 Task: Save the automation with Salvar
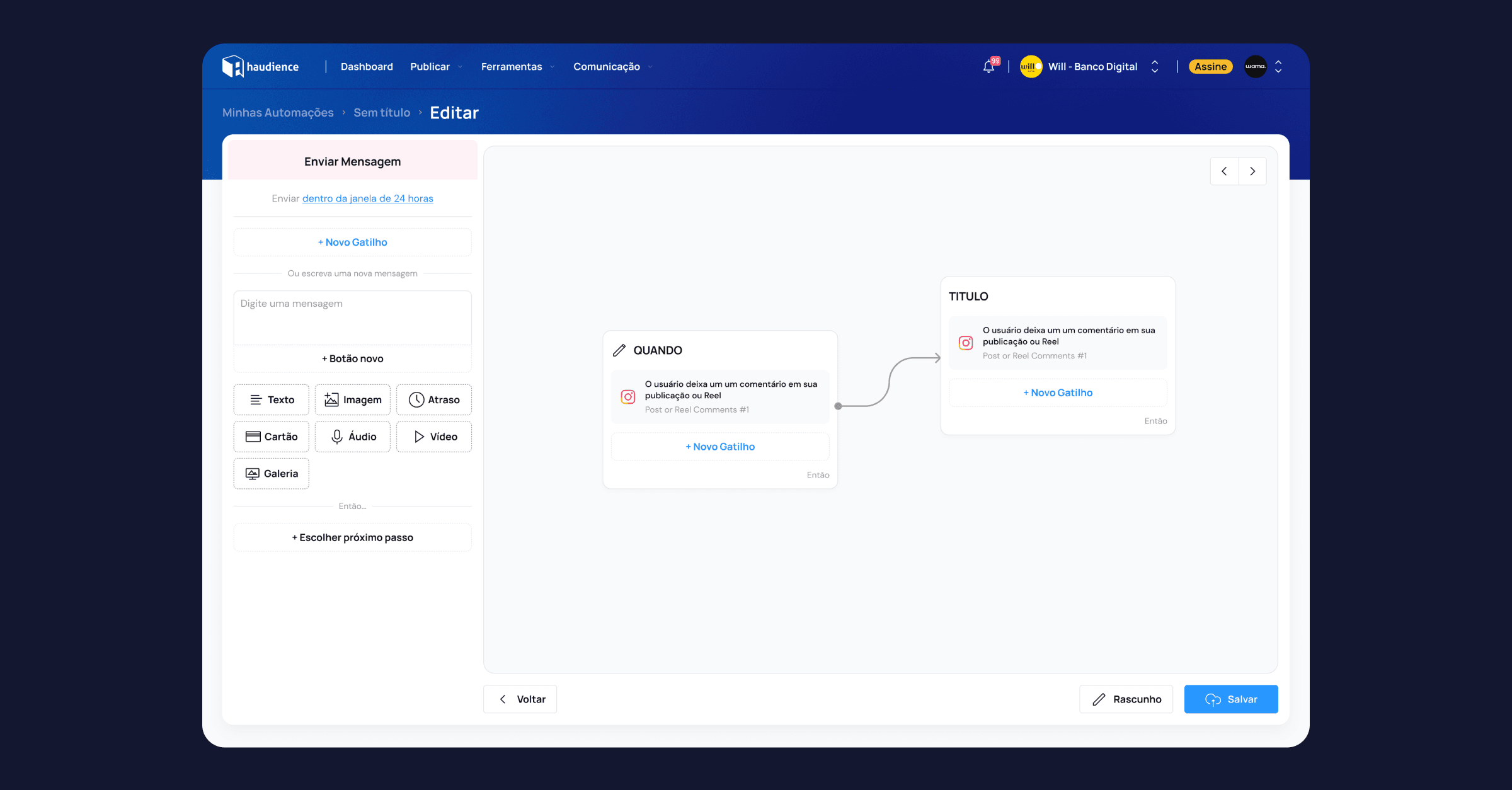click(1230, 699)
